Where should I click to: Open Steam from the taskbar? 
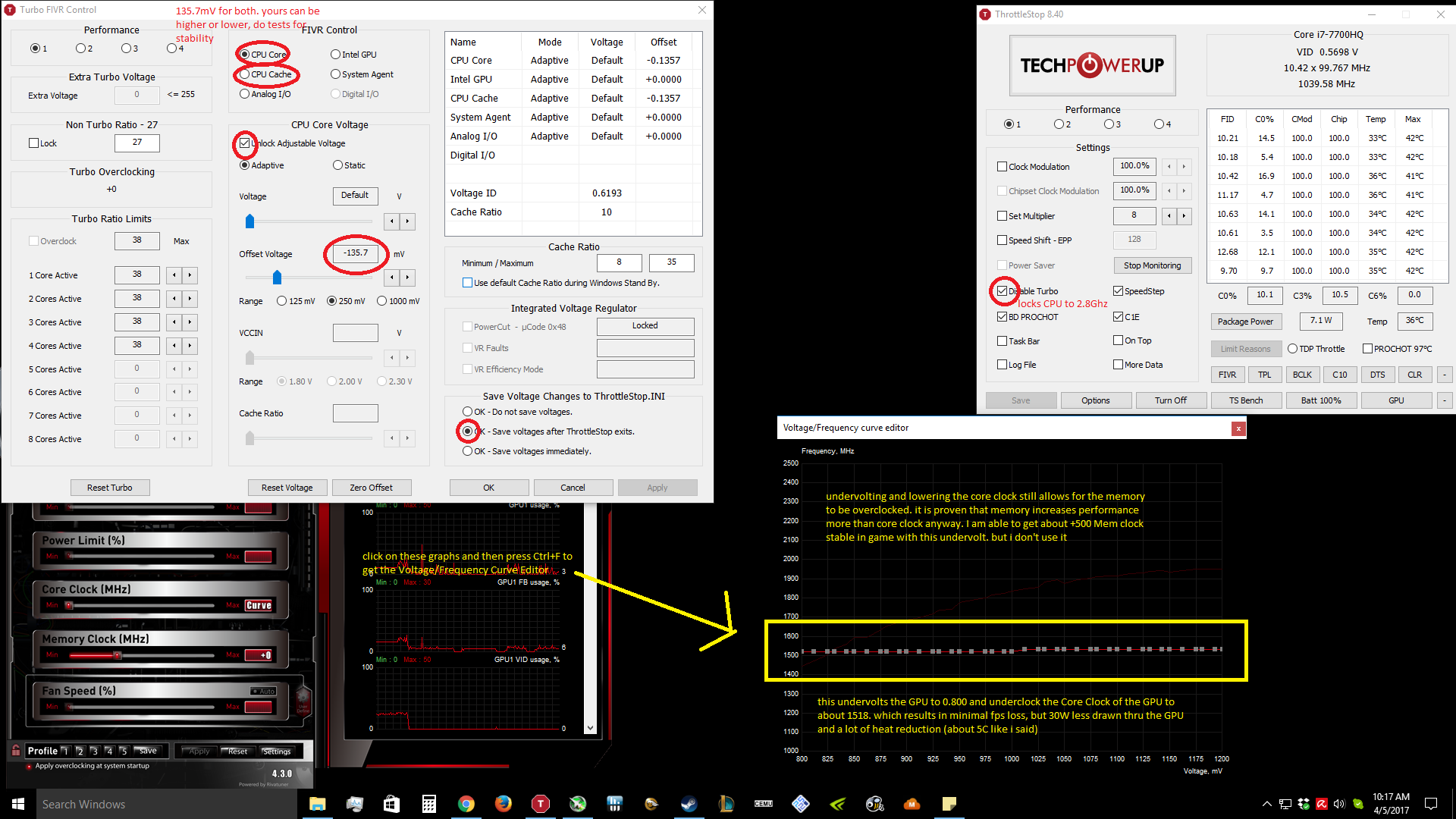click(x=689, y=804)
